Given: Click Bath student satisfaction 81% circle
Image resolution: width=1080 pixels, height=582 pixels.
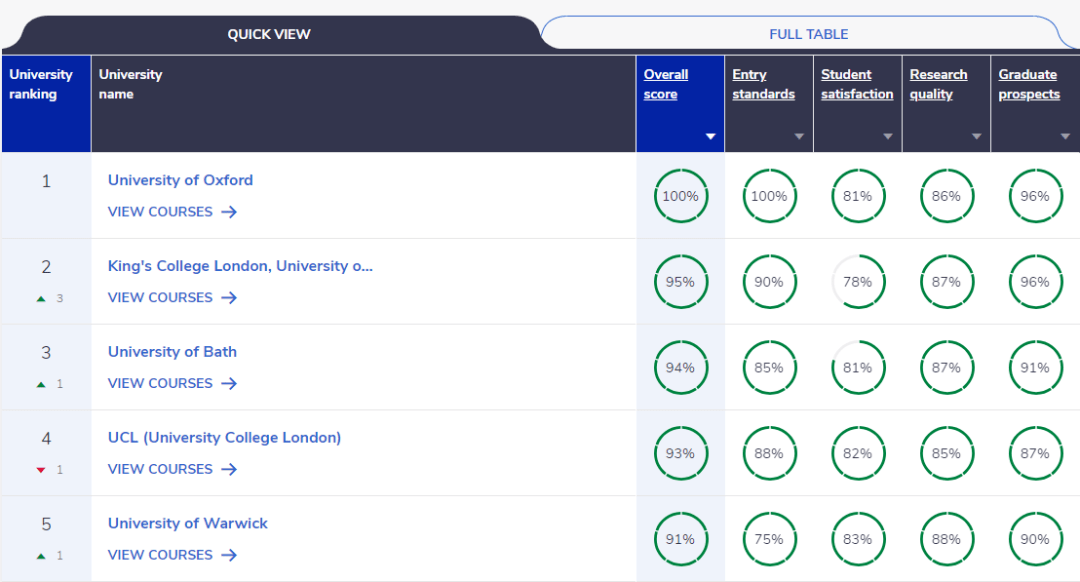Looking at the screenshot, I should click(x=858, y=367).
